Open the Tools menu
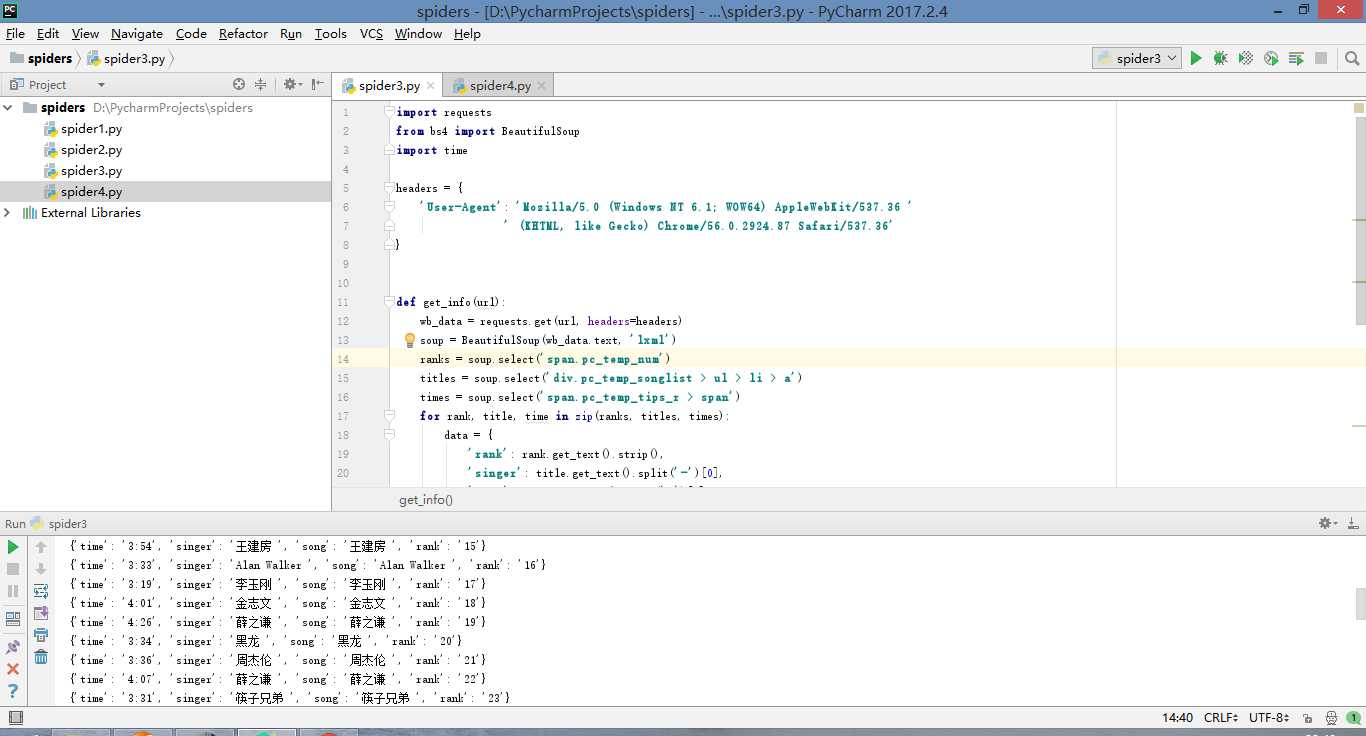Image resolution: width=1366 pixels, height=736 pixels. [x=330, y=34]
